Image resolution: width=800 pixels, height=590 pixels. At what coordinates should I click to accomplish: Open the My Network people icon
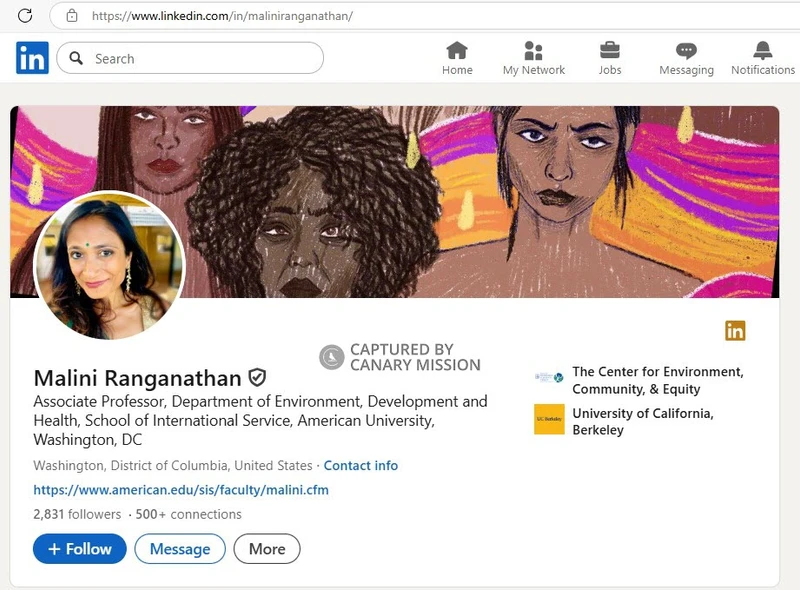[533, 51]
